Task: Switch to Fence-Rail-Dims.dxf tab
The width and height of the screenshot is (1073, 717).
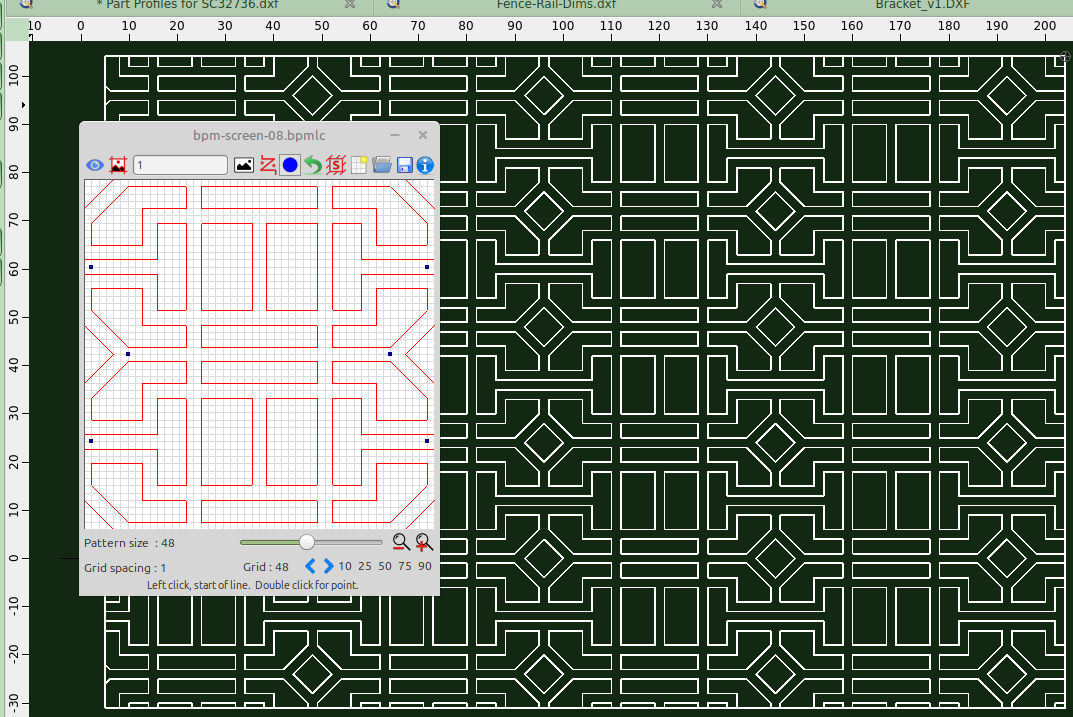Action: click(556, 4)
